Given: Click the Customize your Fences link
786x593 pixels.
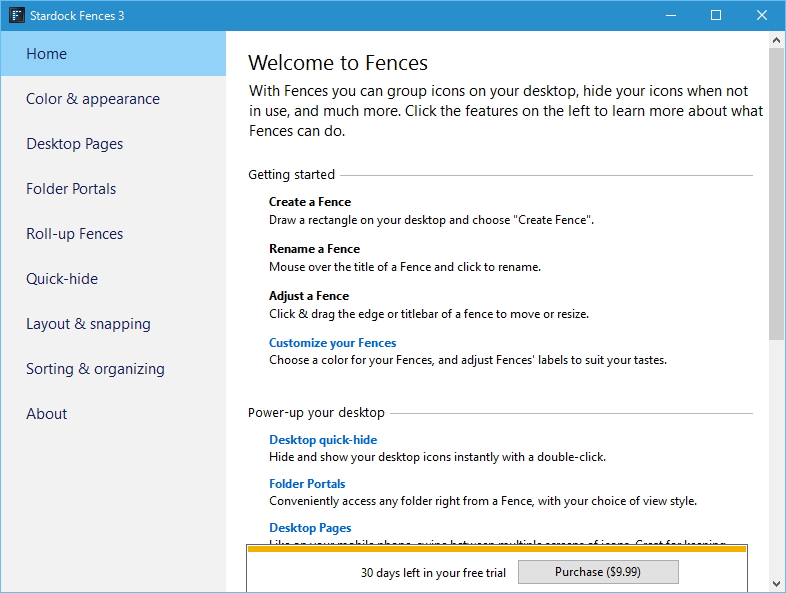Looking at the screenshot, I should (332, 343).
